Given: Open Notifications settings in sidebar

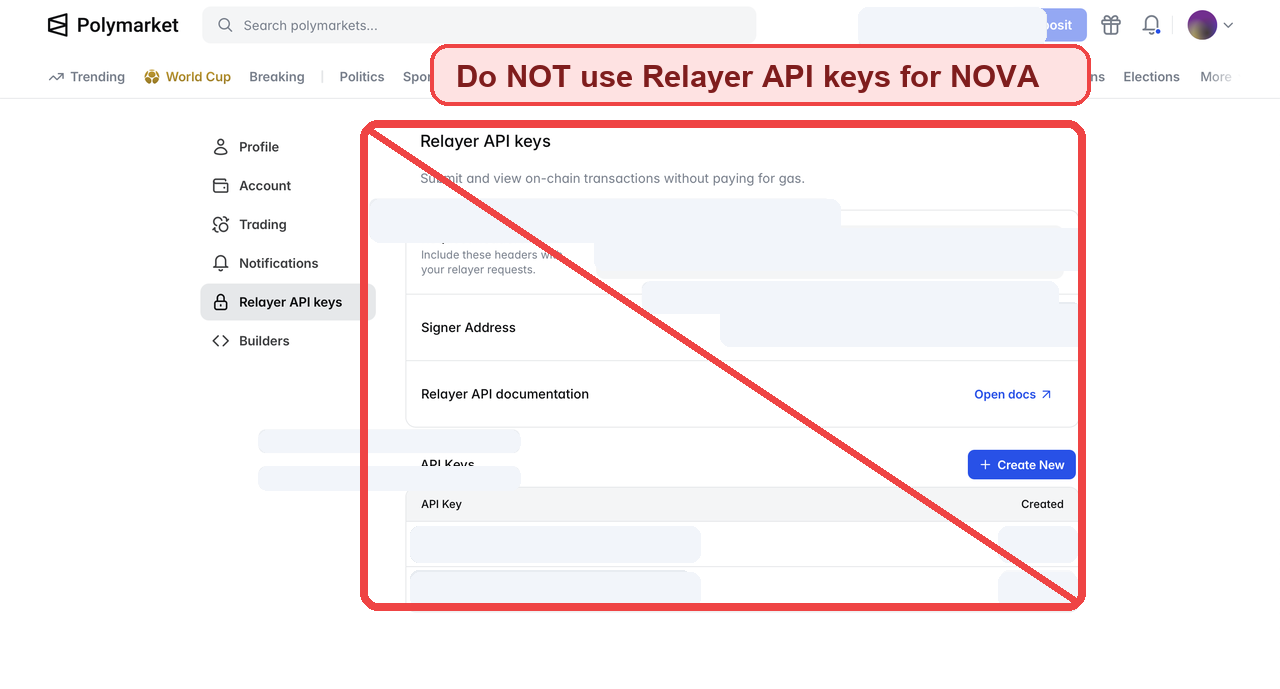Looking at the screenshot, I should 288,264.
